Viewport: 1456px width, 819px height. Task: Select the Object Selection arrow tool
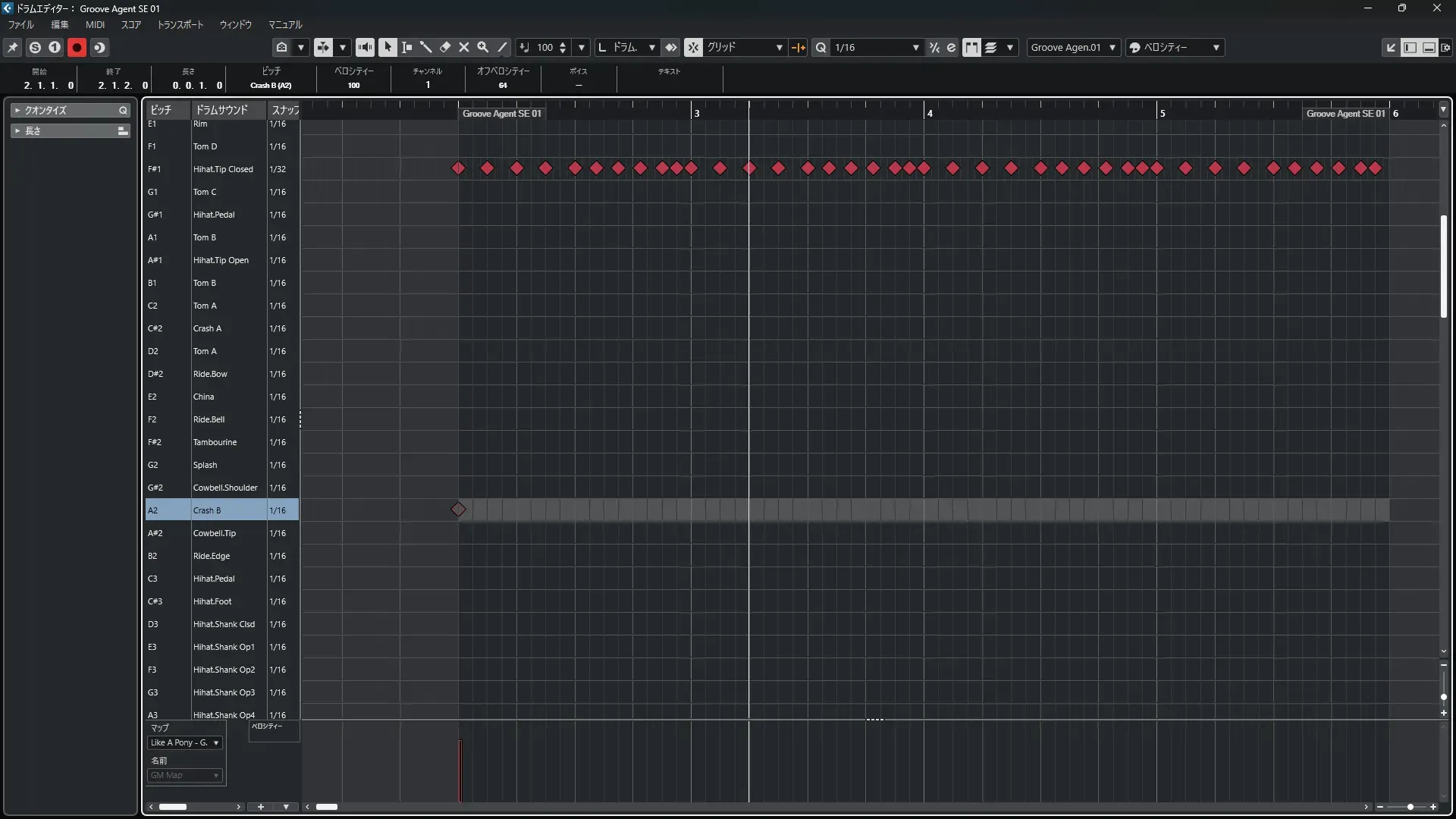point(388,48)
